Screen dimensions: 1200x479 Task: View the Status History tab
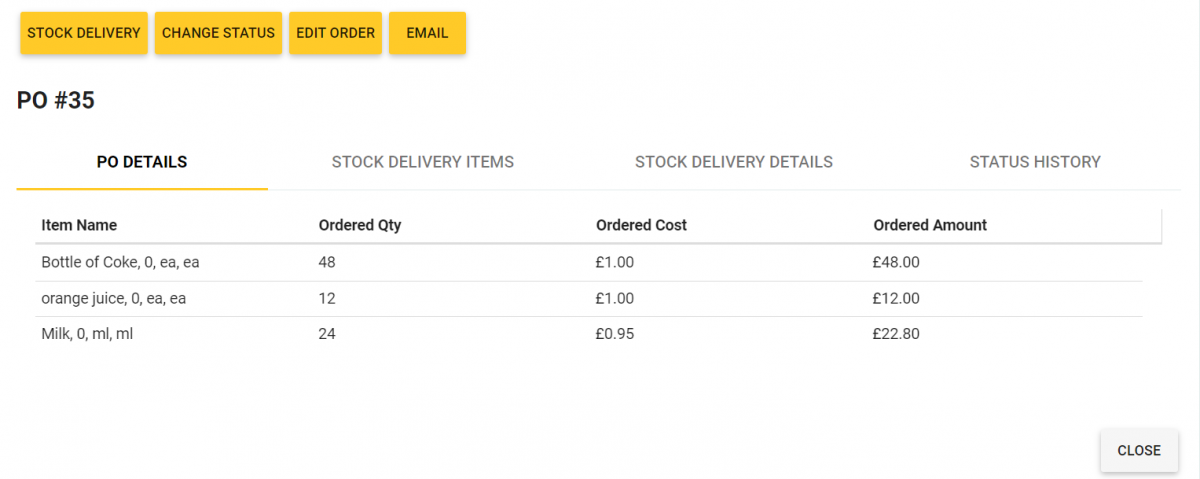click(x=1035, y=162)
